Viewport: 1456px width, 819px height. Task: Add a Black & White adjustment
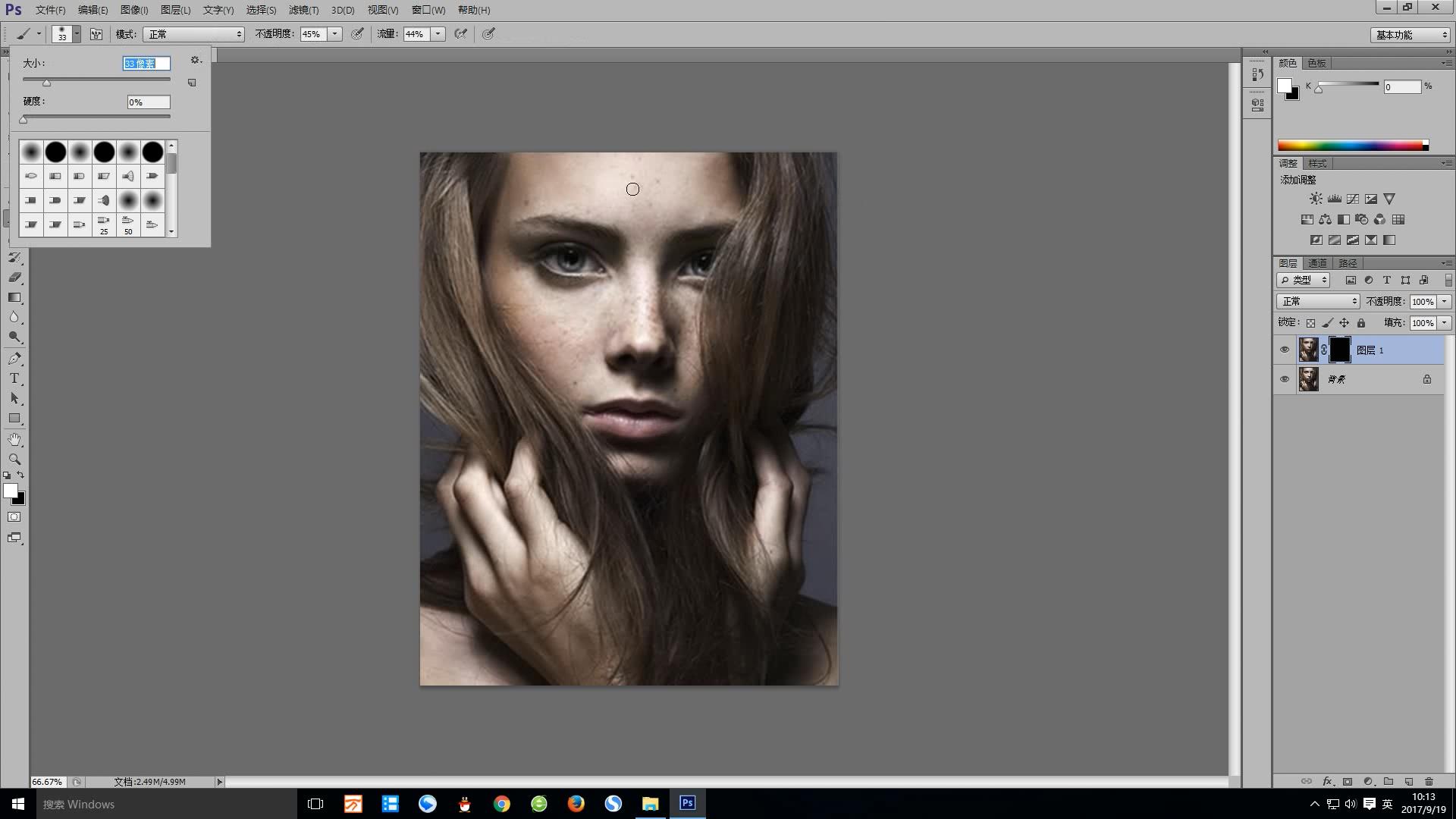[x=1343, y=219]
